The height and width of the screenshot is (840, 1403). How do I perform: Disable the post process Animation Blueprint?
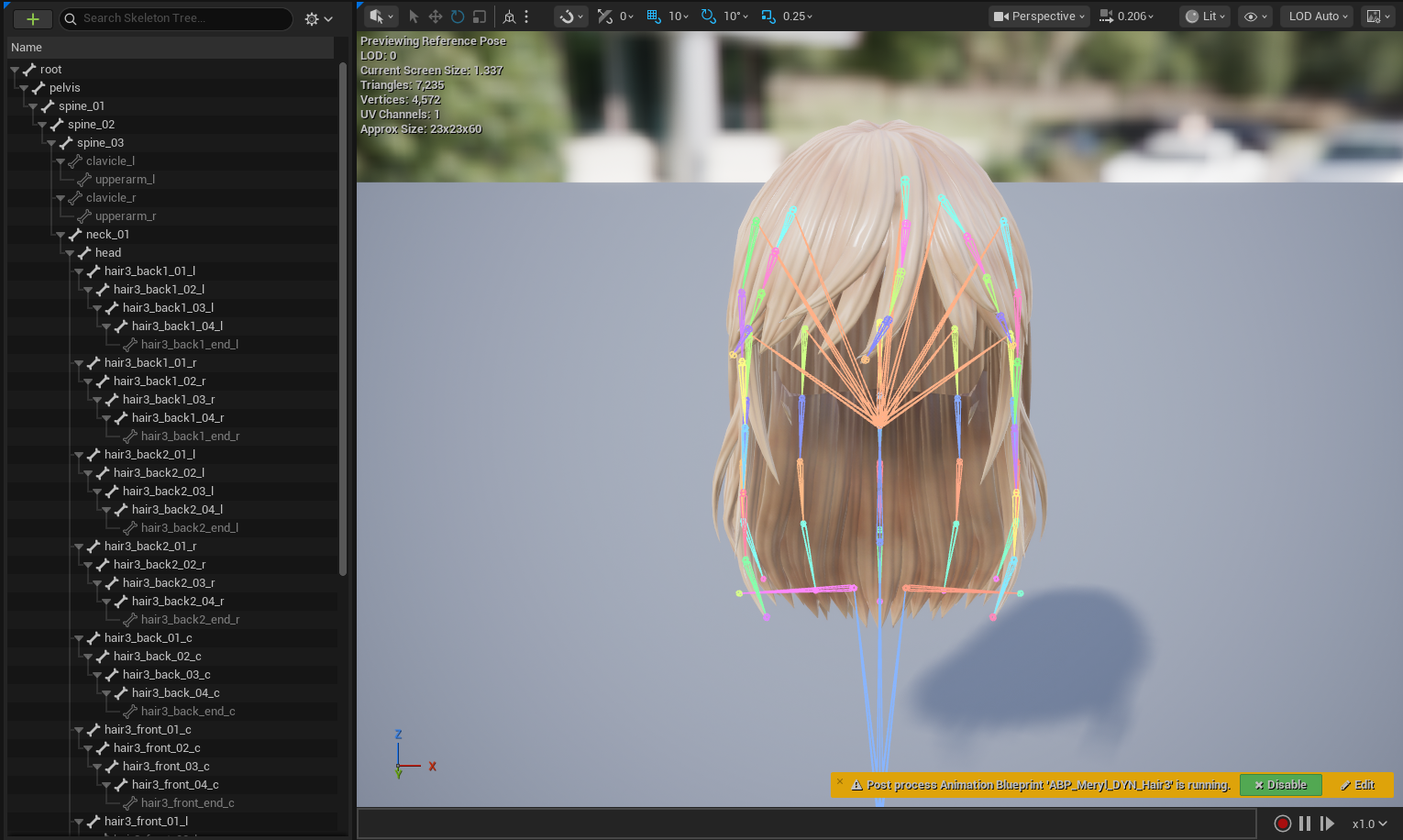click(1280, 785)
